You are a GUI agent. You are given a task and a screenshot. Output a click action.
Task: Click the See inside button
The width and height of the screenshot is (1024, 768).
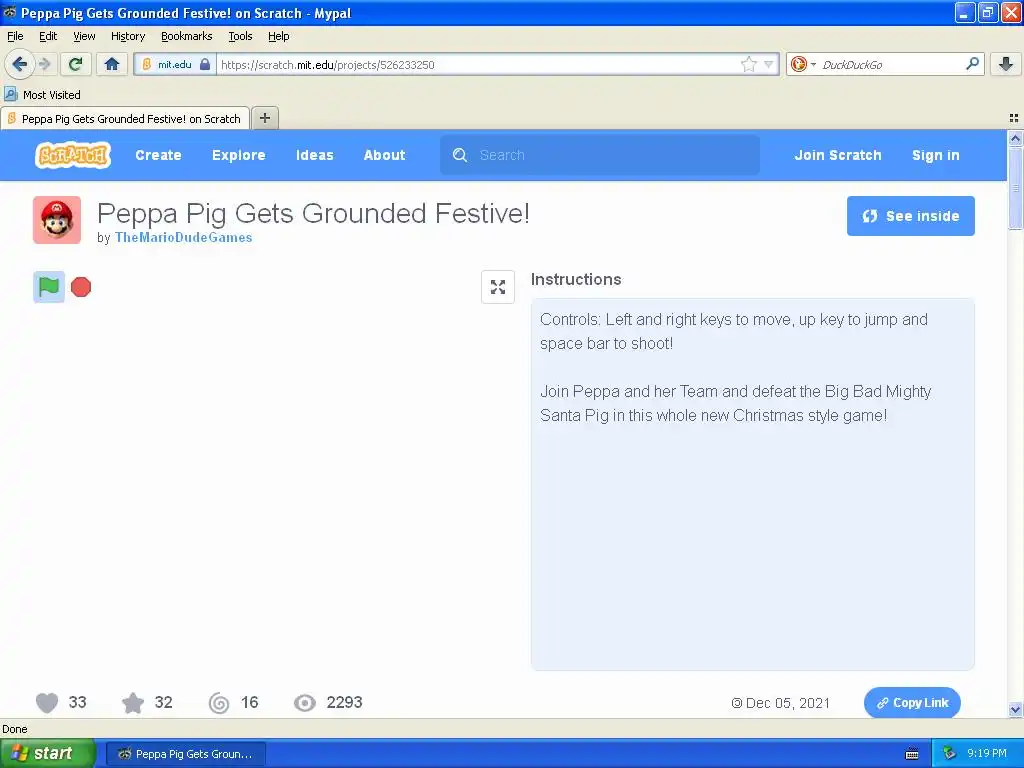910,216
